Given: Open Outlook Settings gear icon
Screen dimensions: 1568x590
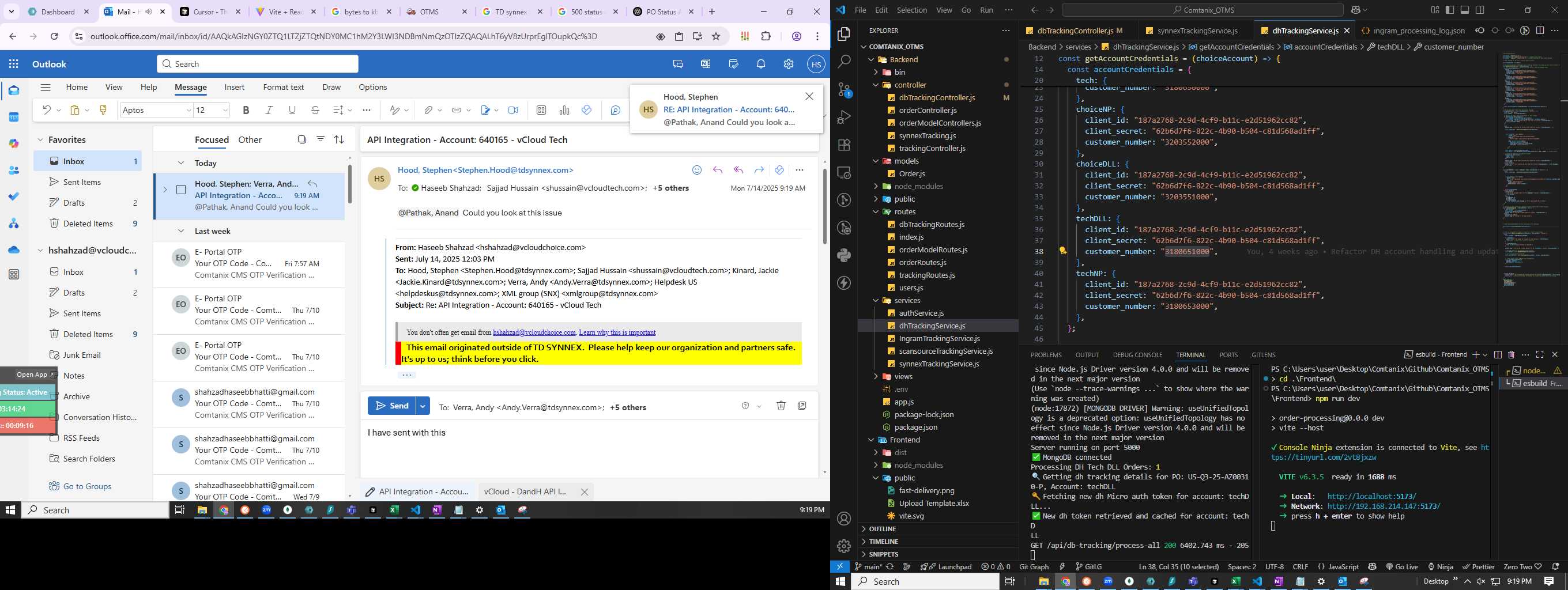Looking at the screenshot, I should (x=788, y=64).
